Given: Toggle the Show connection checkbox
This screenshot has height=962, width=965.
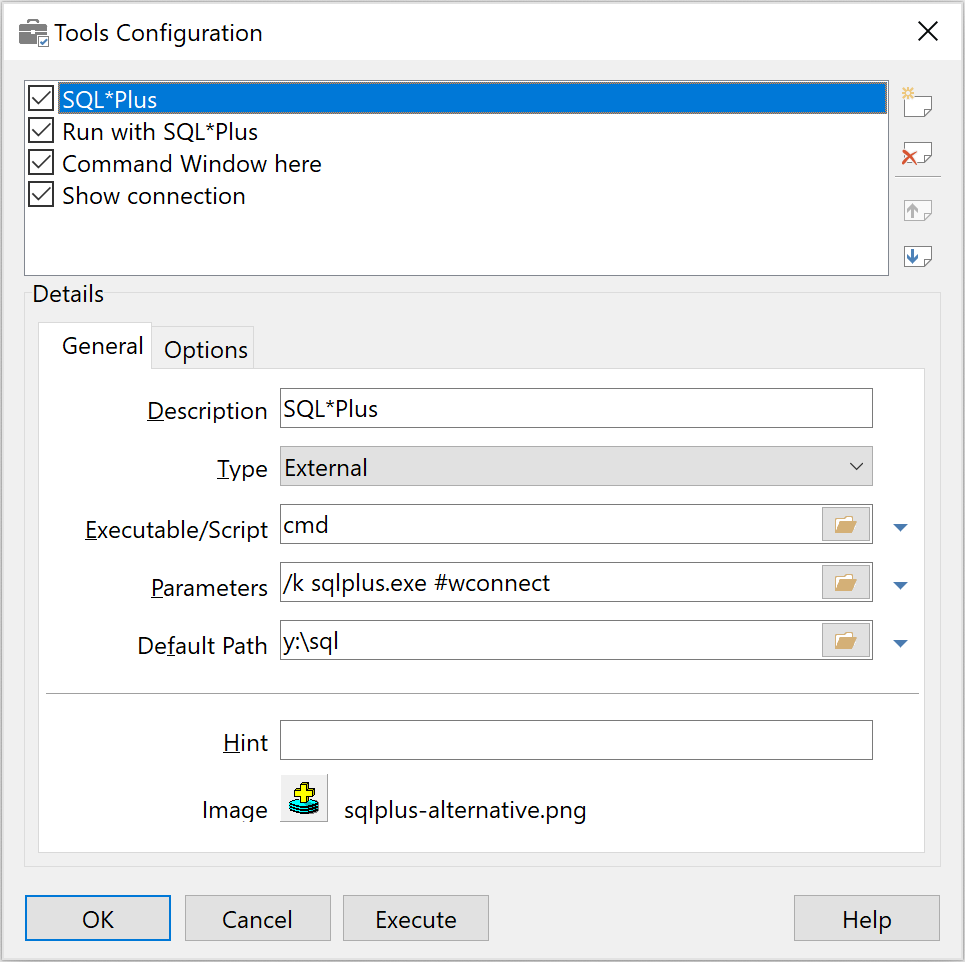Looking at the screenshot, I should (41, 194).
